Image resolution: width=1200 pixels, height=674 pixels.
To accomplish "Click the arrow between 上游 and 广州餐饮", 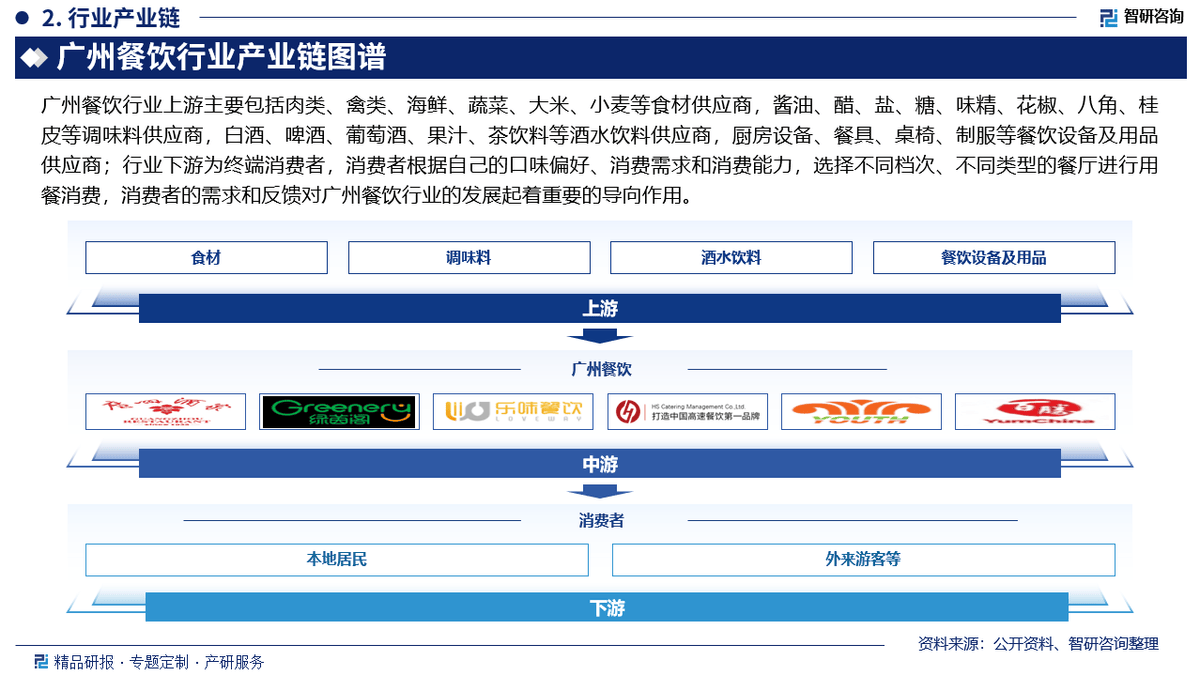I will coord(600,337).
